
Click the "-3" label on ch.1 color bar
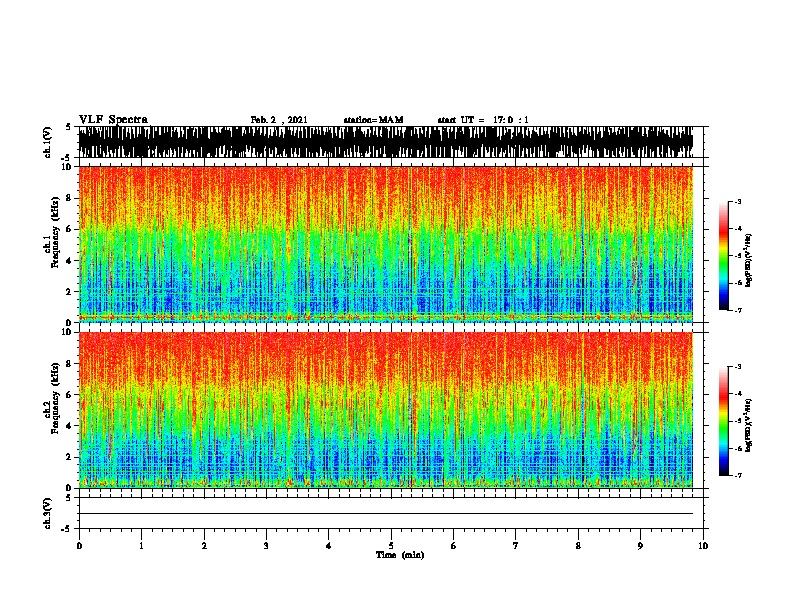pos(738,201)
